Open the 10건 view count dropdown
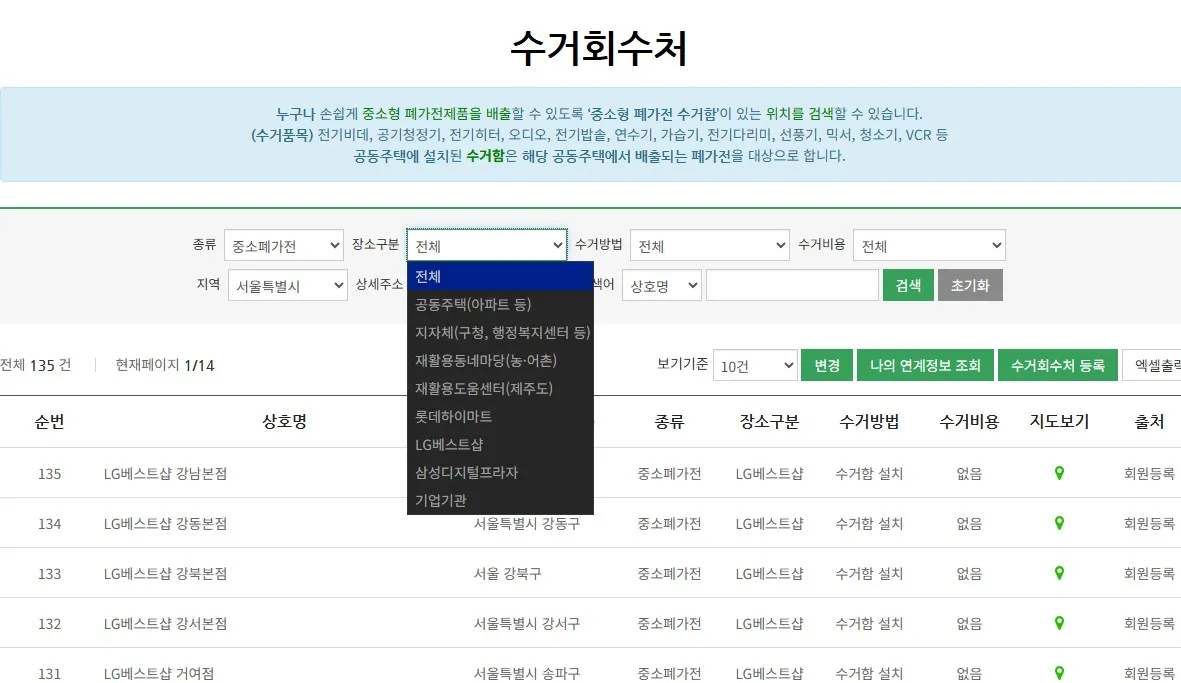Screen dimensions: 1181x683 755,365
